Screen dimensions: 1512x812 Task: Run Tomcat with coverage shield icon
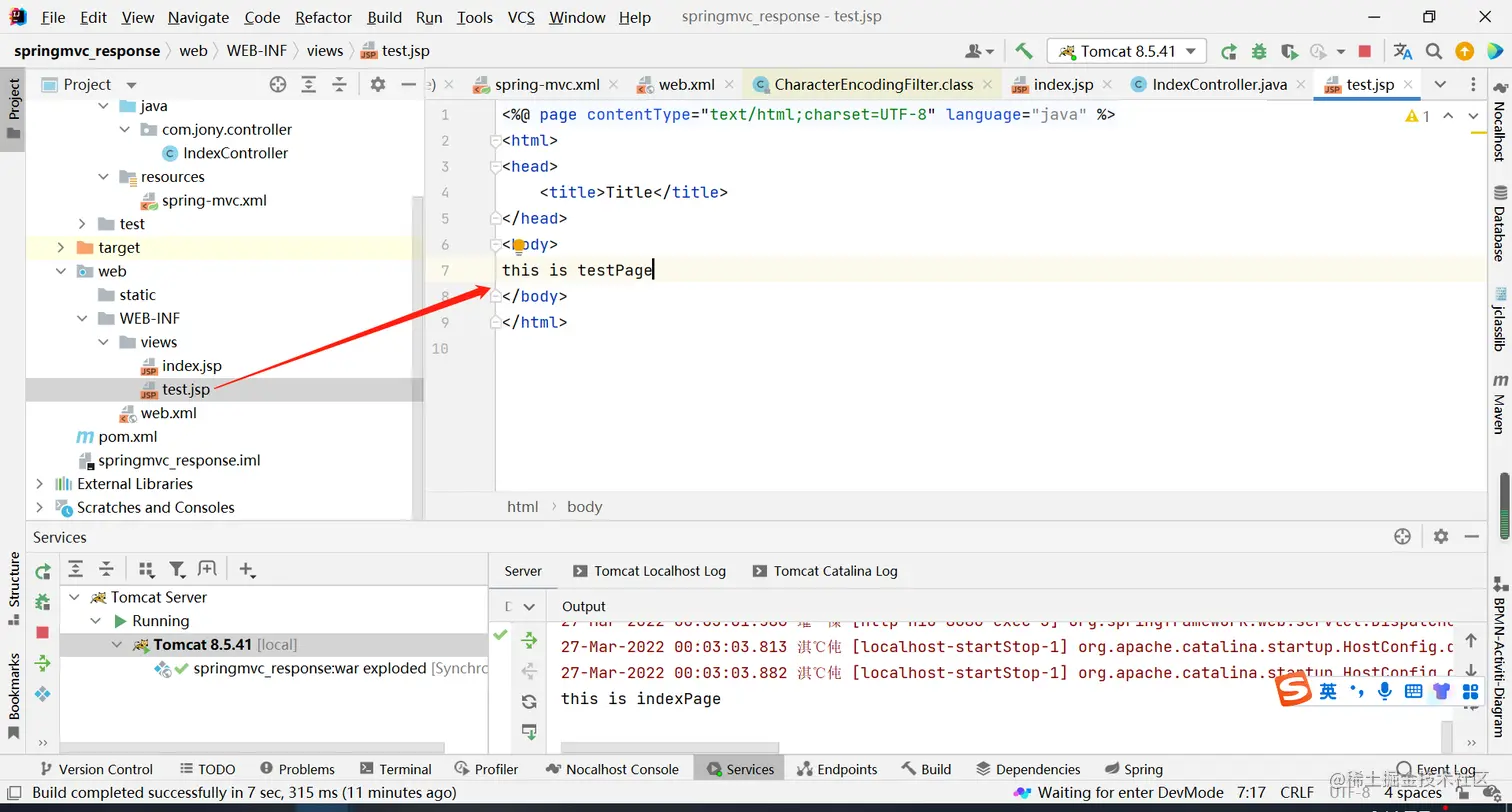tap(1289, 51)
